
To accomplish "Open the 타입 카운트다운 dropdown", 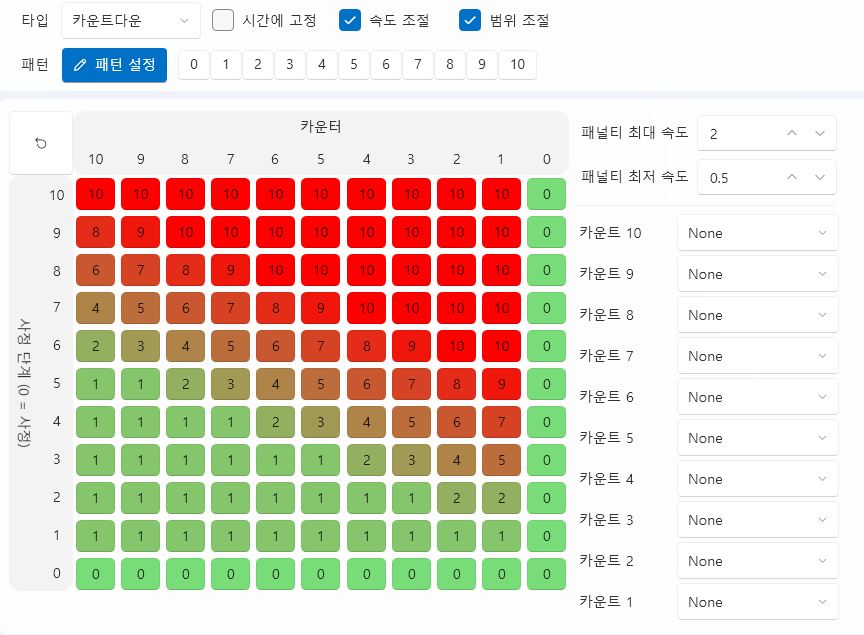I will click(x=130, y=20).
